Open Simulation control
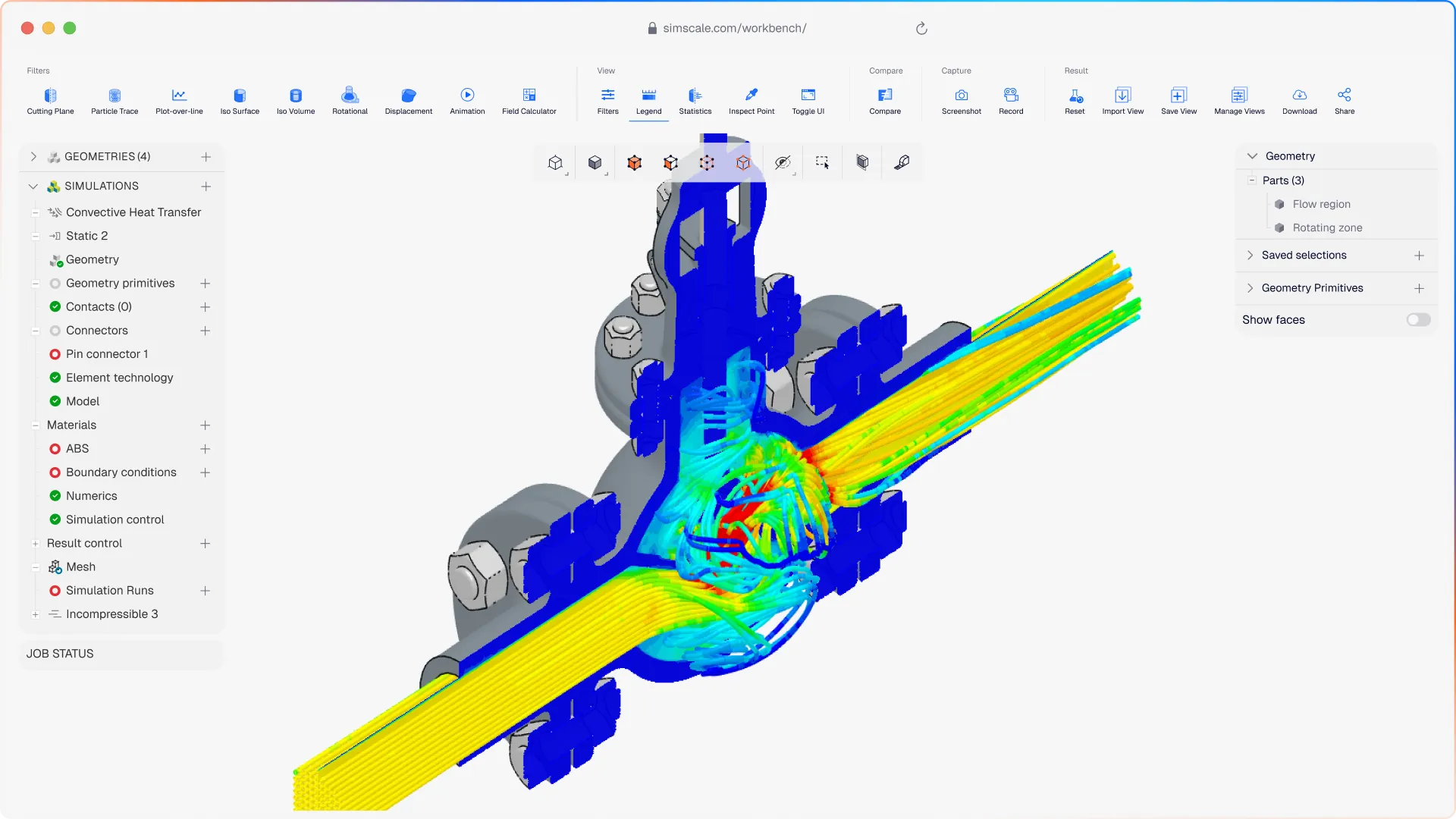1456x819 pixels. [x=115, y=519]
